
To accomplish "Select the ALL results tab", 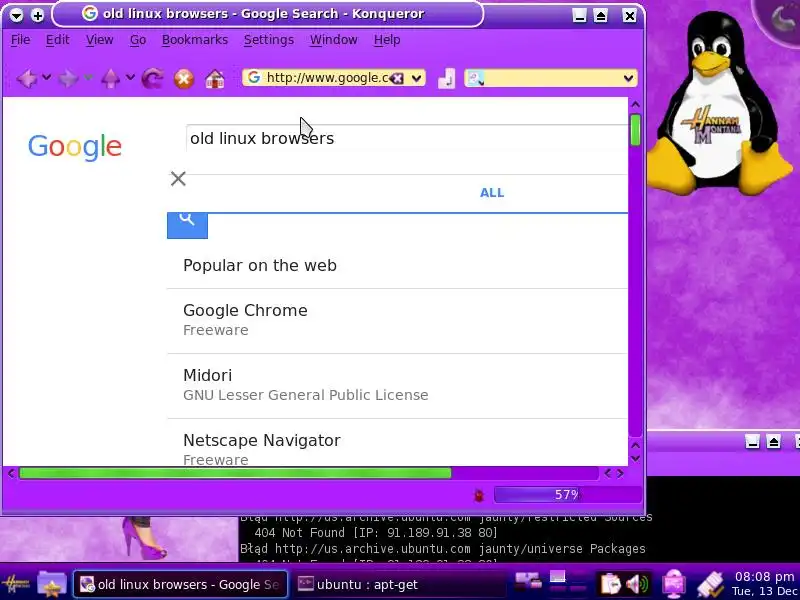I will (x=492, y=193).
